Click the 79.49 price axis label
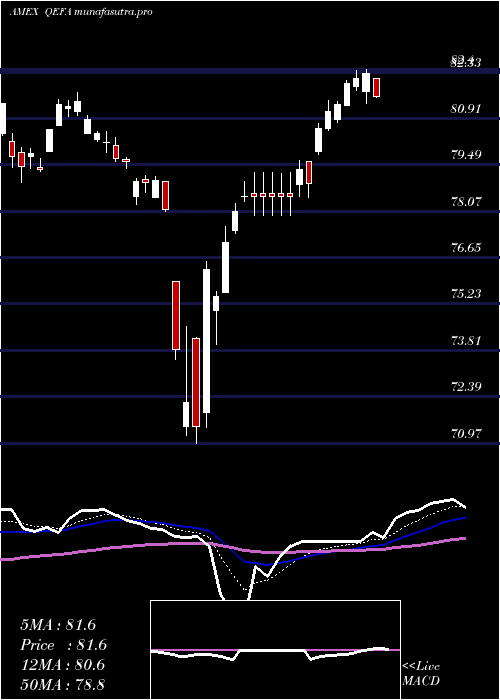Viewport: 500px width, 700px height. pos(466,155)
